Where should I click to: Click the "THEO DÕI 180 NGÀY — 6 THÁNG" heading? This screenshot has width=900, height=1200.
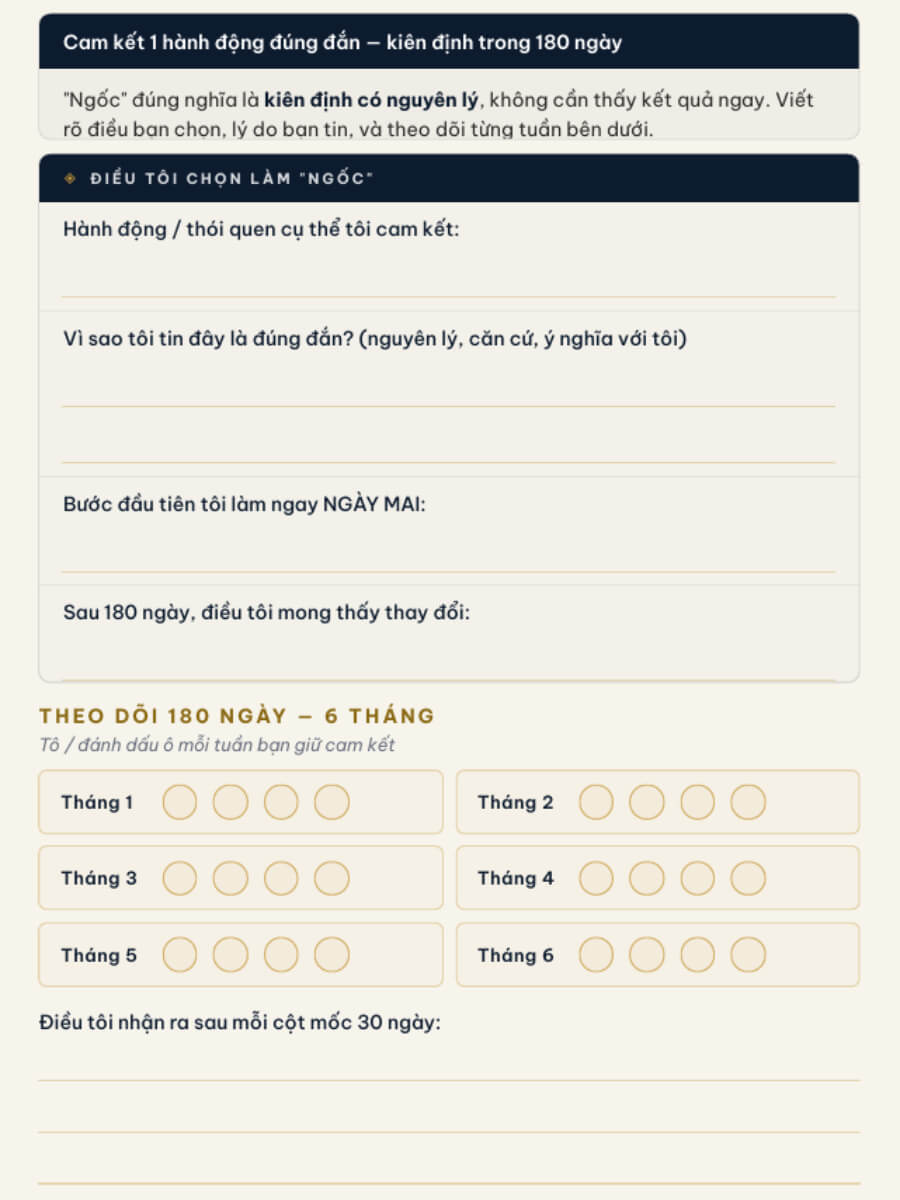[x=237, y=716]
